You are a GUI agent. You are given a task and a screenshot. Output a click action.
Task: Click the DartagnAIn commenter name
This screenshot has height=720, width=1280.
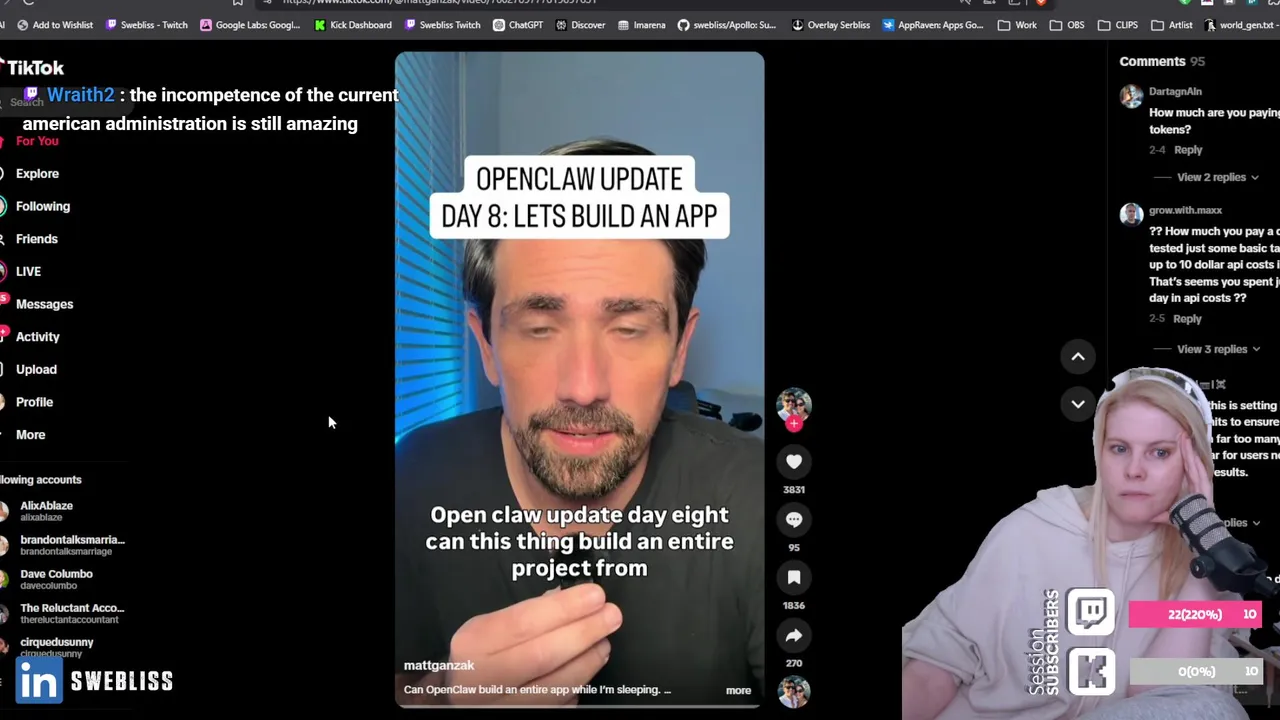pos(1175,91)
